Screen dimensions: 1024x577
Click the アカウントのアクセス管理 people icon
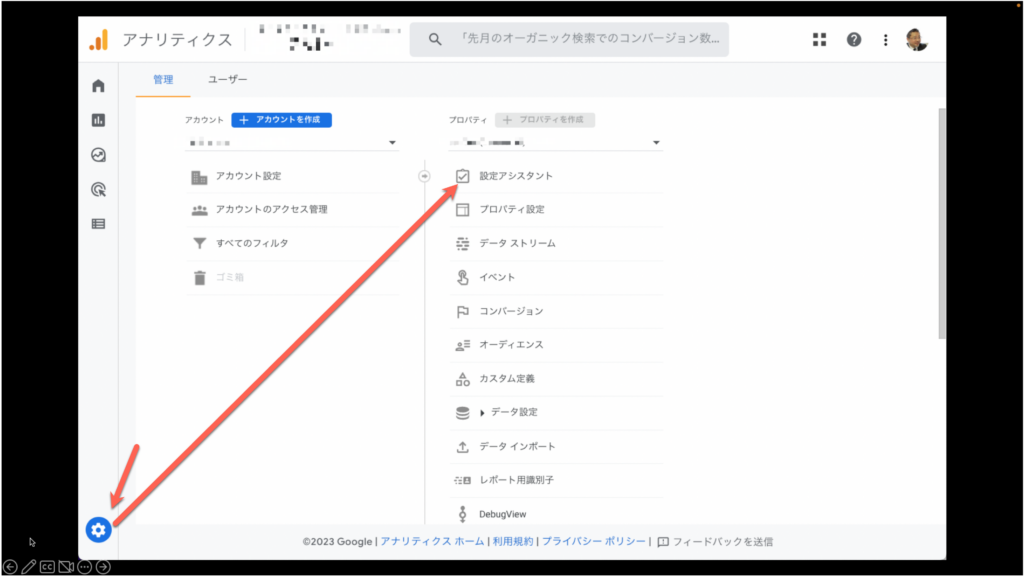tap(199, 210)
